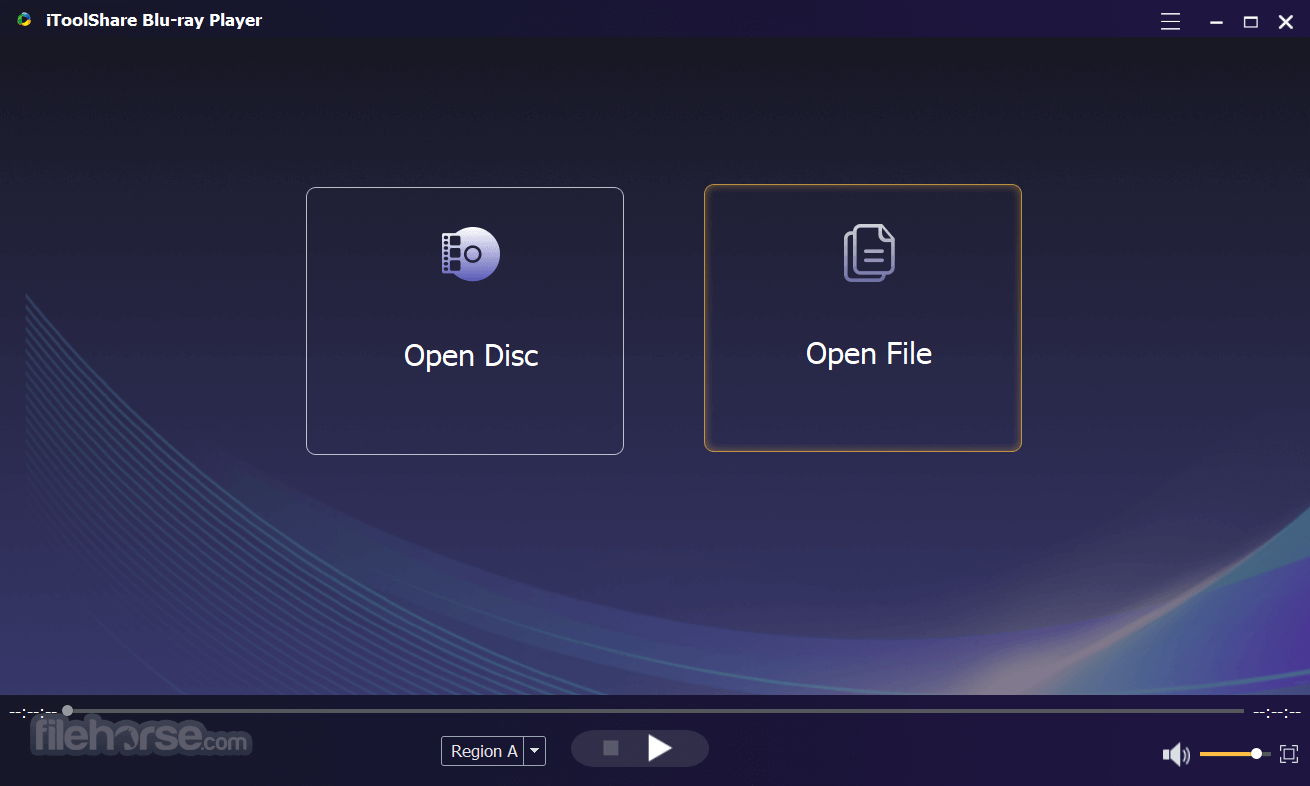The width and height of the screenshot is (1310, 786).
Task: Adjust the volume slider
Action: (1235, 754)
